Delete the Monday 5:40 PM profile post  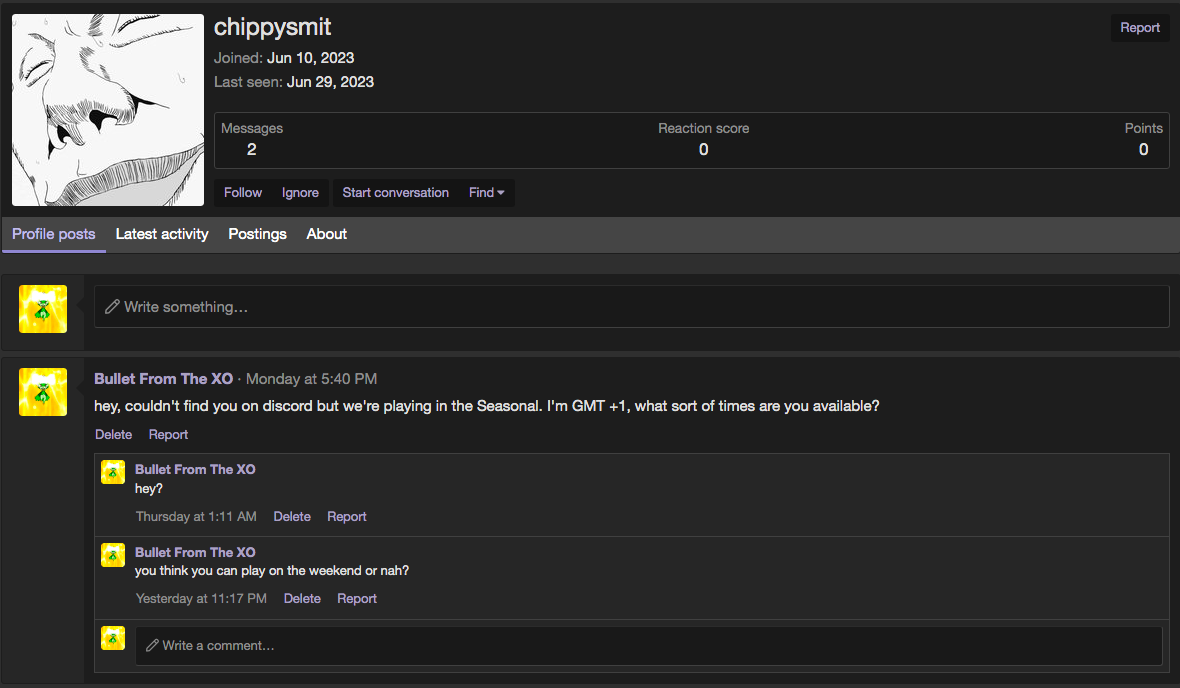(113, 435)
